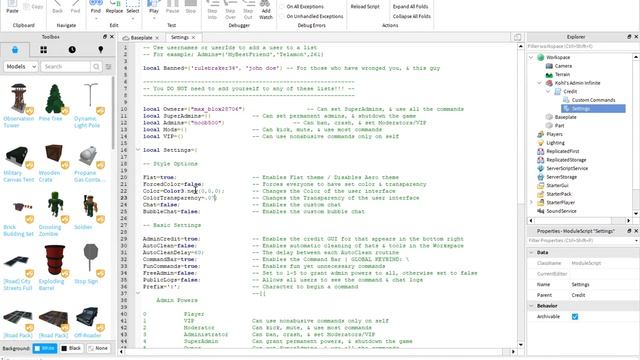The image size is (640, 360).
Task: Switch to the Baseplate tab
Action: coord(141,38)
